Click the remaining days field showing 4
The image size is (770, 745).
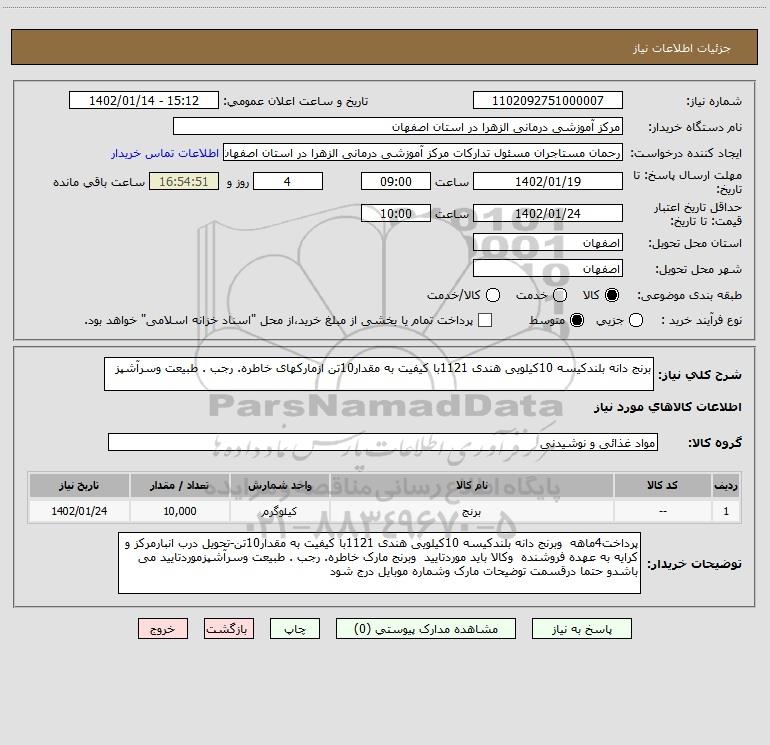pyautogui.click(x=288, y=181)
